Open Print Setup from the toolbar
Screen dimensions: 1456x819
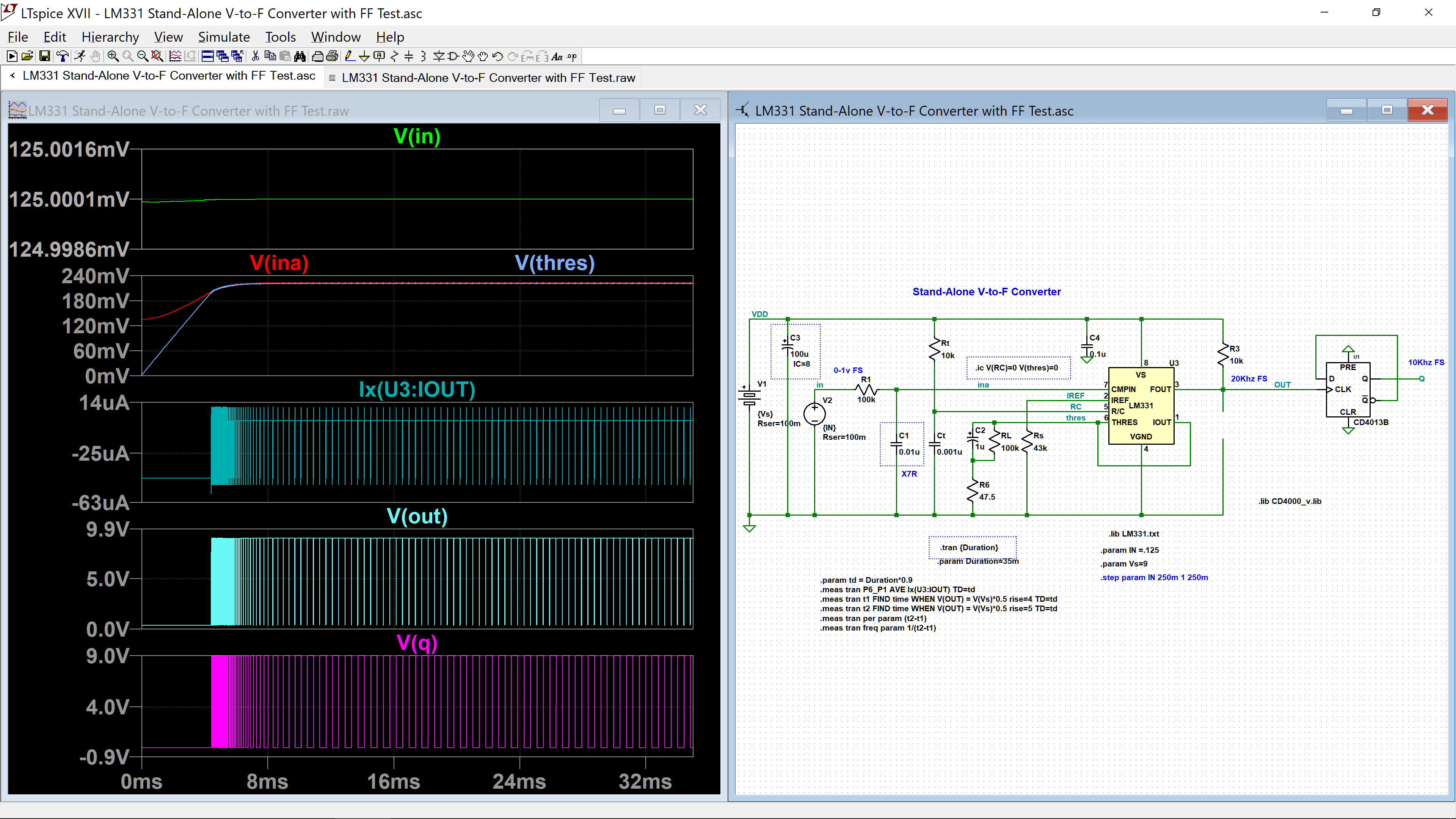click(x=333, y=56)
